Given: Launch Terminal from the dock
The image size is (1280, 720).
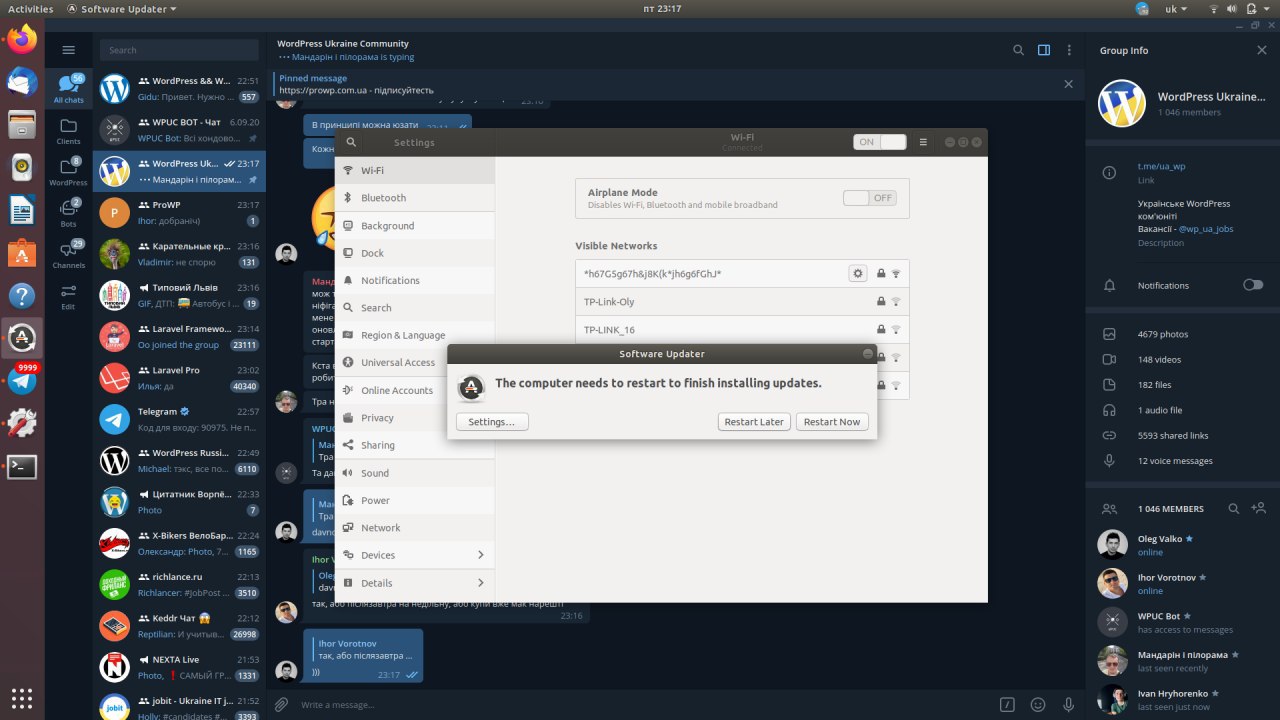Looking at the screenshot, I should [22, 466].
